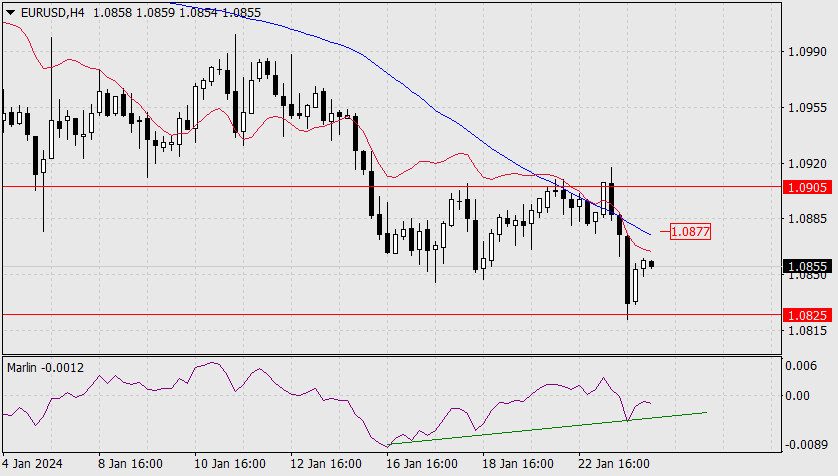
Task: Click the 1.0990 price scale value
Action: pos(807,52)
